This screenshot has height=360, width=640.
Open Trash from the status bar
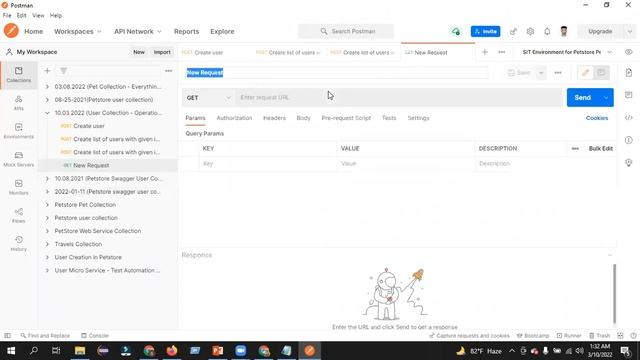(600, 336)
